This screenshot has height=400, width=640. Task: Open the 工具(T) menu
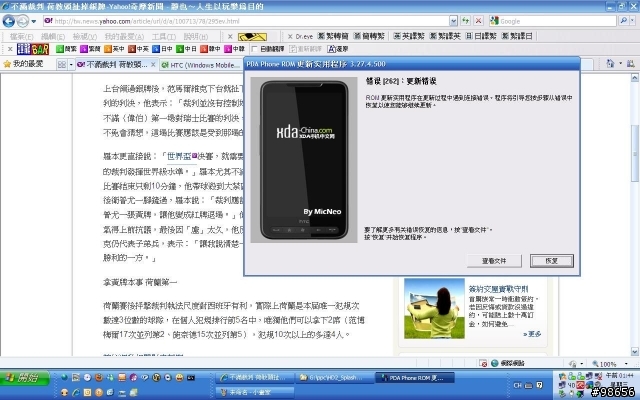click(164, 37)
